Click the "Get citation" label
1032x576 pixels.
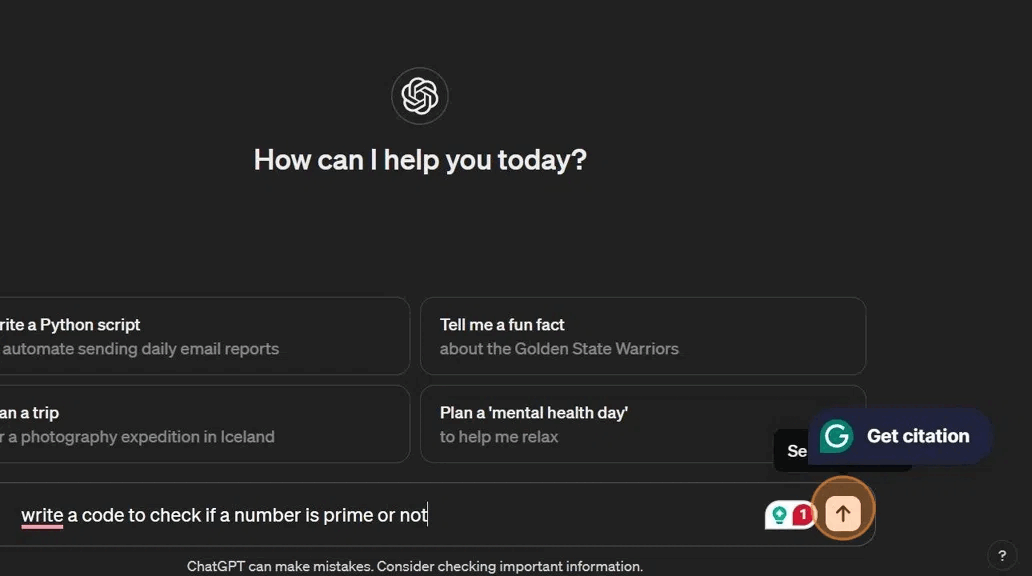(x=917, y=436)
